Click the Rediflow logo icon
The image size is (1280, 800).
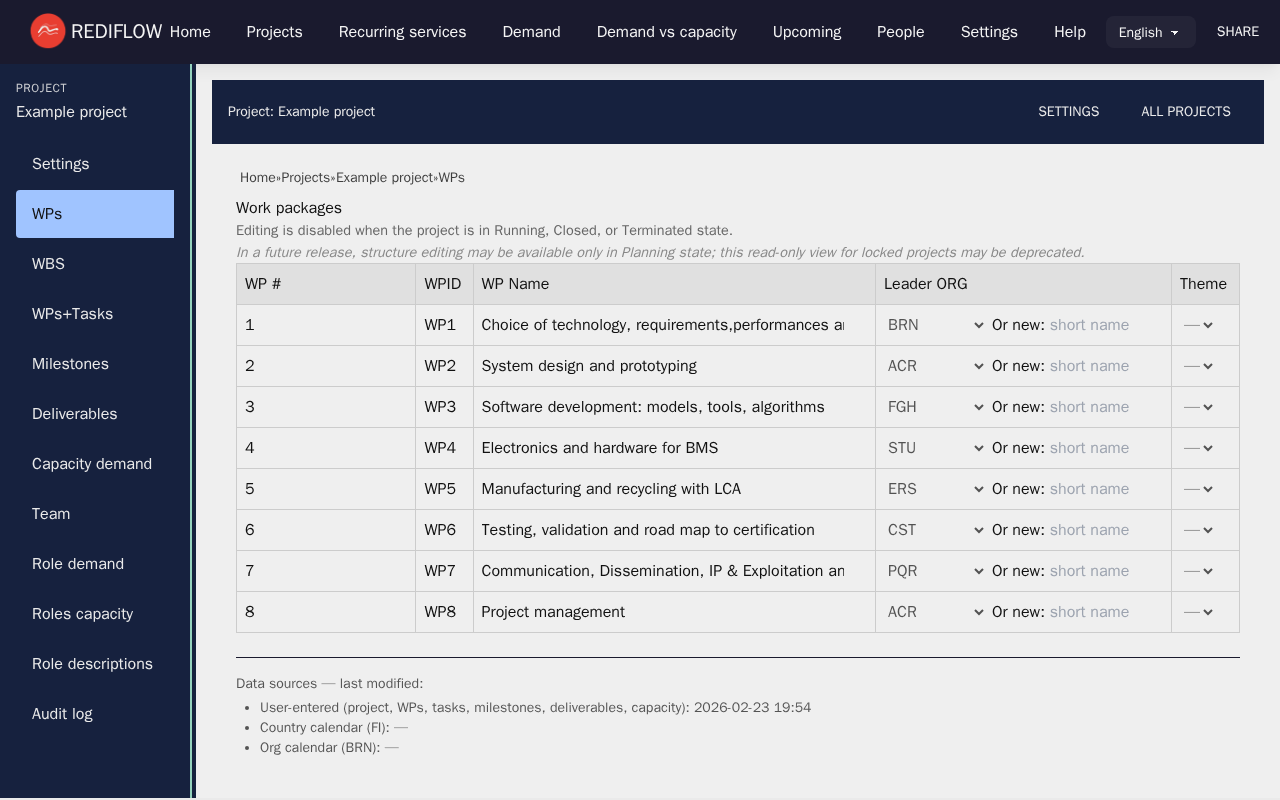pos(47,32)
